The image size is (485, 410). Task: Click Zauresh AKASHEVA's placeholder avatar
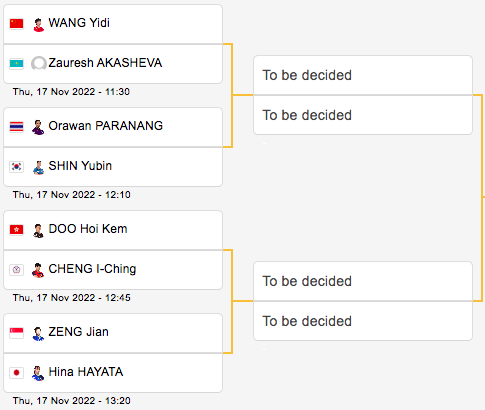click(38, 63)
